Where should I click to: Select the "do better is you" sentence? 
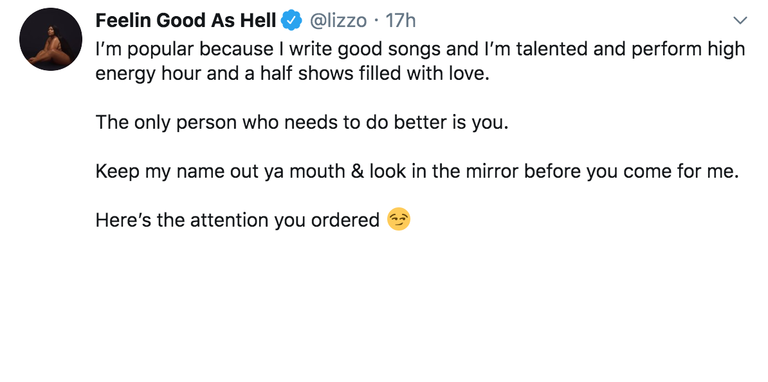pos(302,122)
